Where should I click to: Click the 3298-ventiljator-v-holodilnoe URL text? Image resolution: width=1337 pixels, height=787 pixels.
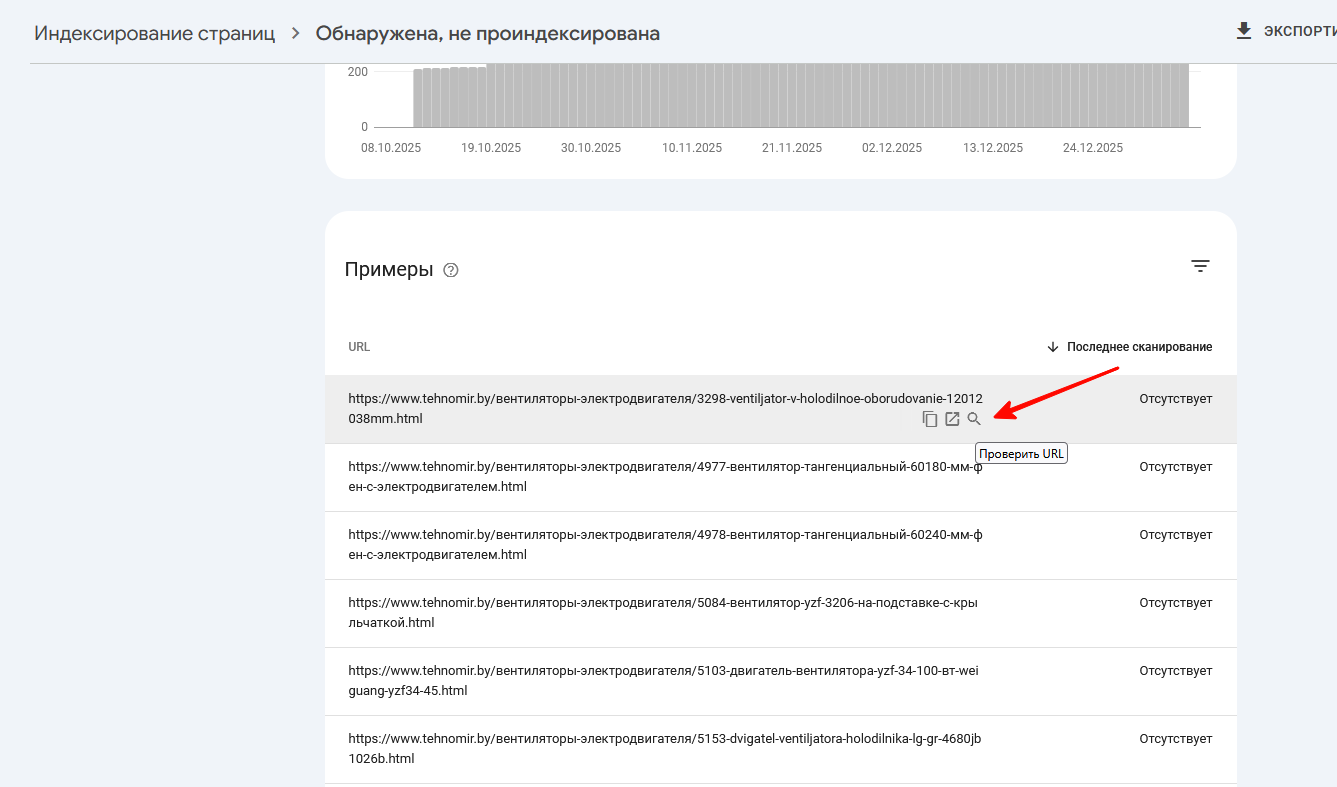pyautogui.click(x=665, y=408)
